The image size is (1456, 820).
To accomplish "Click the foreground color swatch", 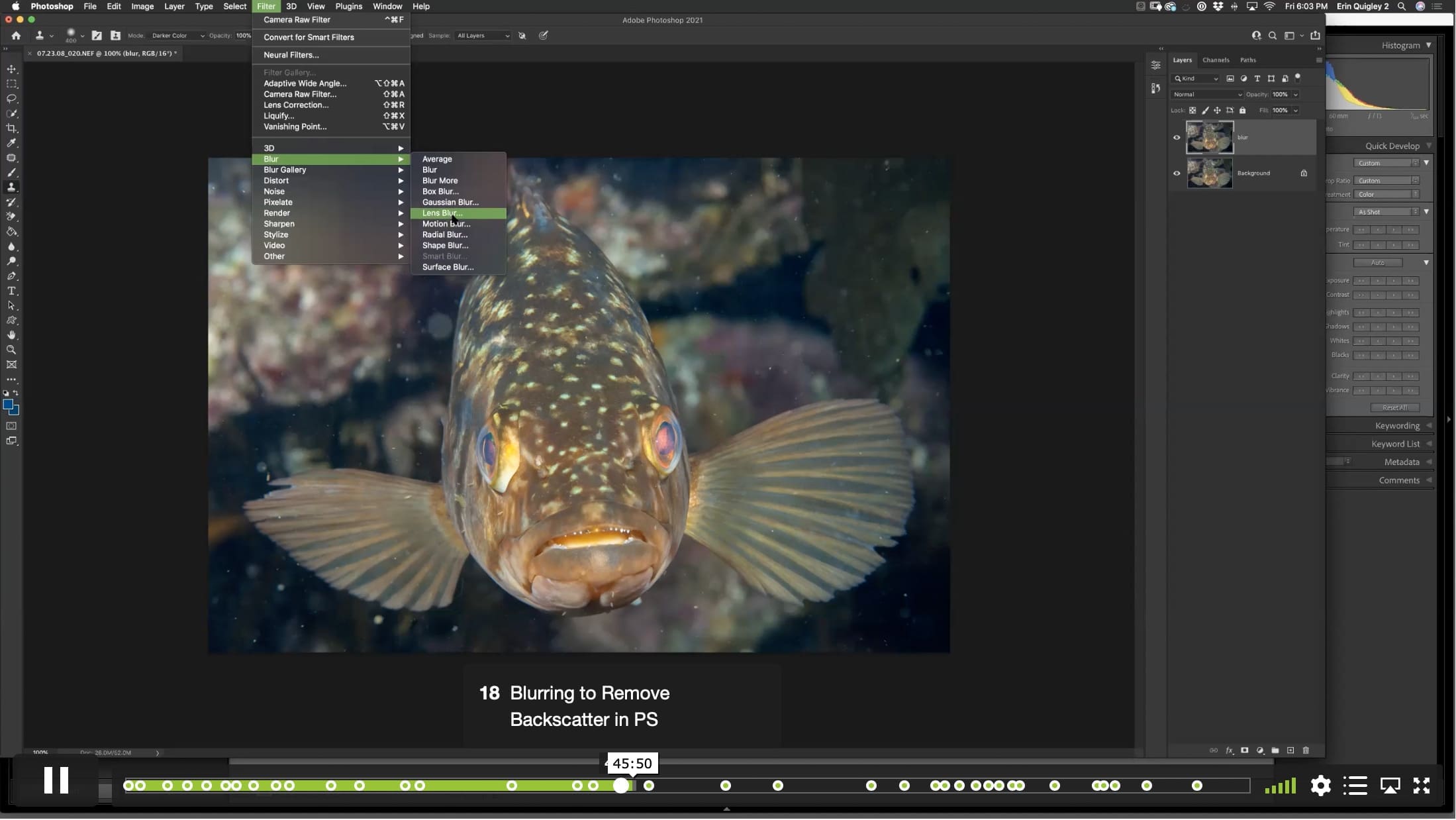I will click(x=8, y=405).
